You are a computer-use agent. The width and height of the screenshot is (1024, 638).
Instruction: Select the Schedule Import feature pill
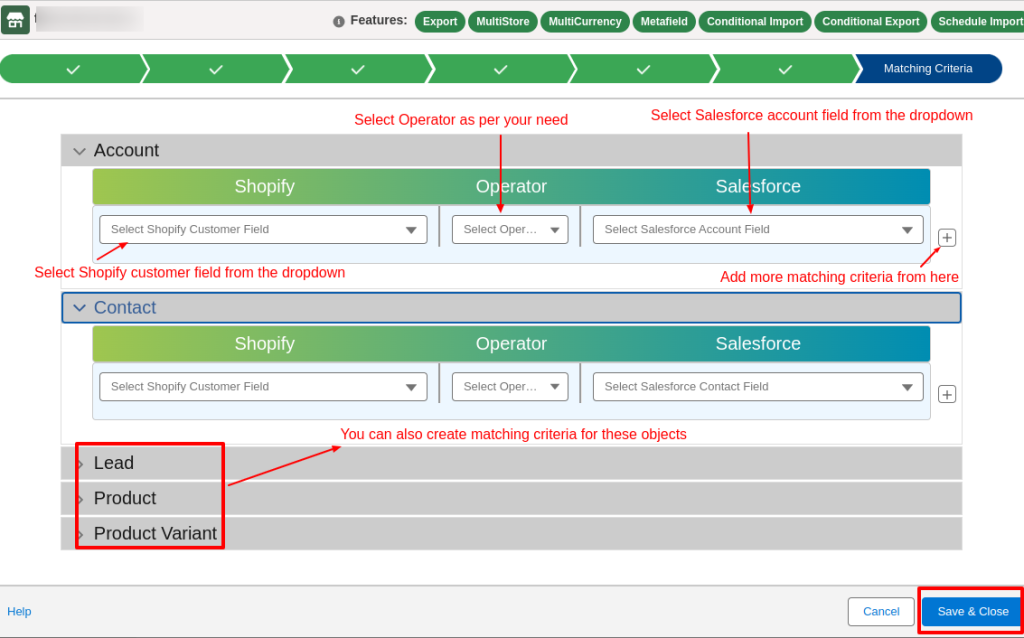(978, 22)
